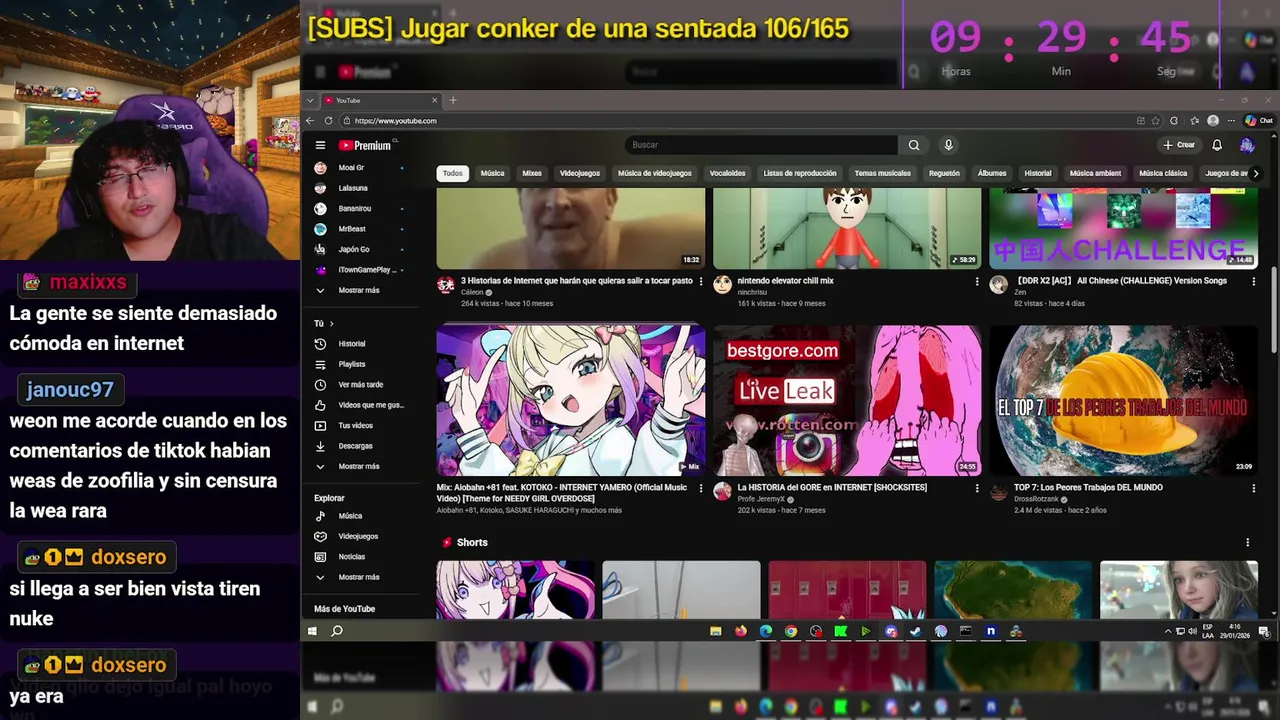1280x720 pixels.
Task: Click the YouTube search input field
Action: 762,145
